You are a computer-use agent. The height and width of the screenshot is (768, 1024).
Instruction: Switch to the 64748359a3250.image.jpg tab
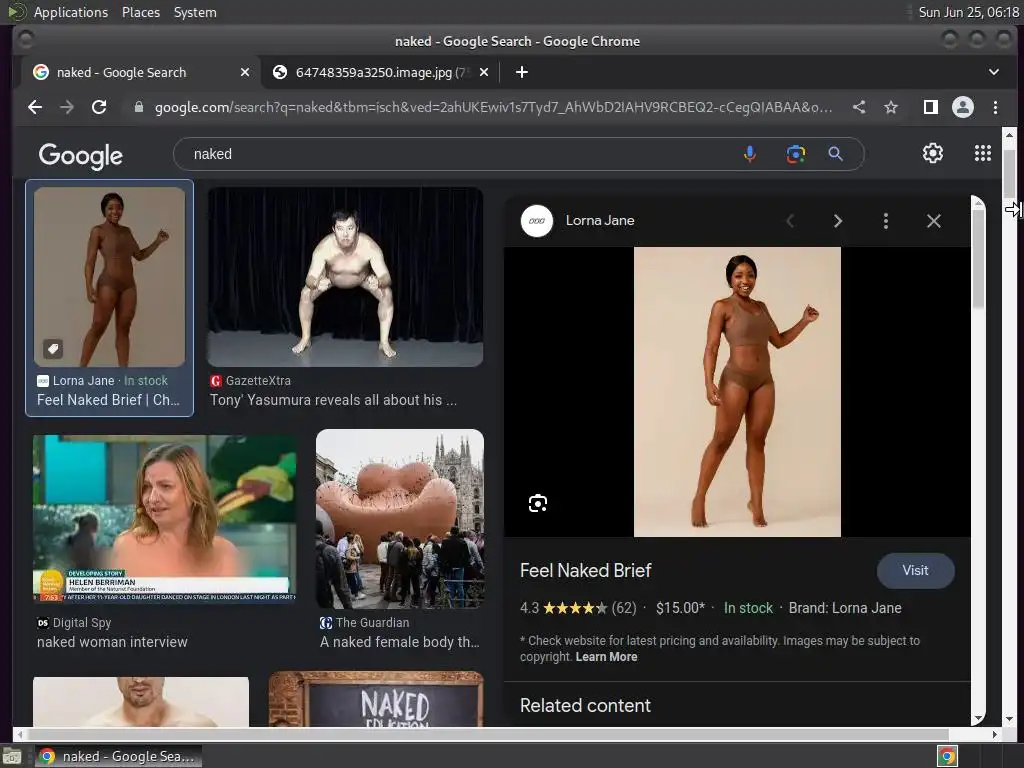pos(381,72)
